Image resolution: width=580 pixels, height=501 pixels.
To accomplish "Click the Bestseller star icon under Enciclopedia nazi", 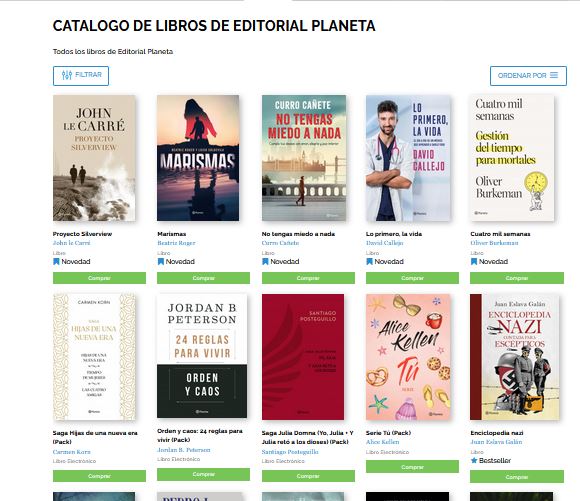I will 474,460.
